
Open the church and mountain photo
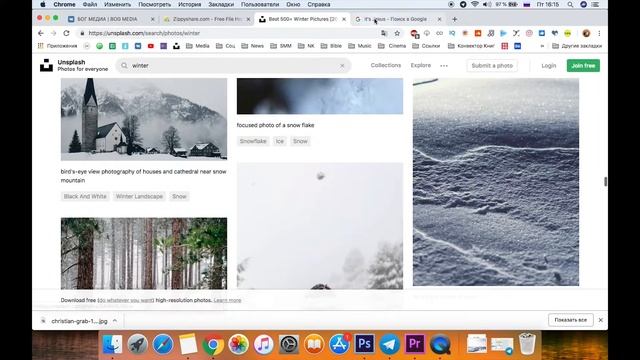pyautogui.click(x=144, y=119)
